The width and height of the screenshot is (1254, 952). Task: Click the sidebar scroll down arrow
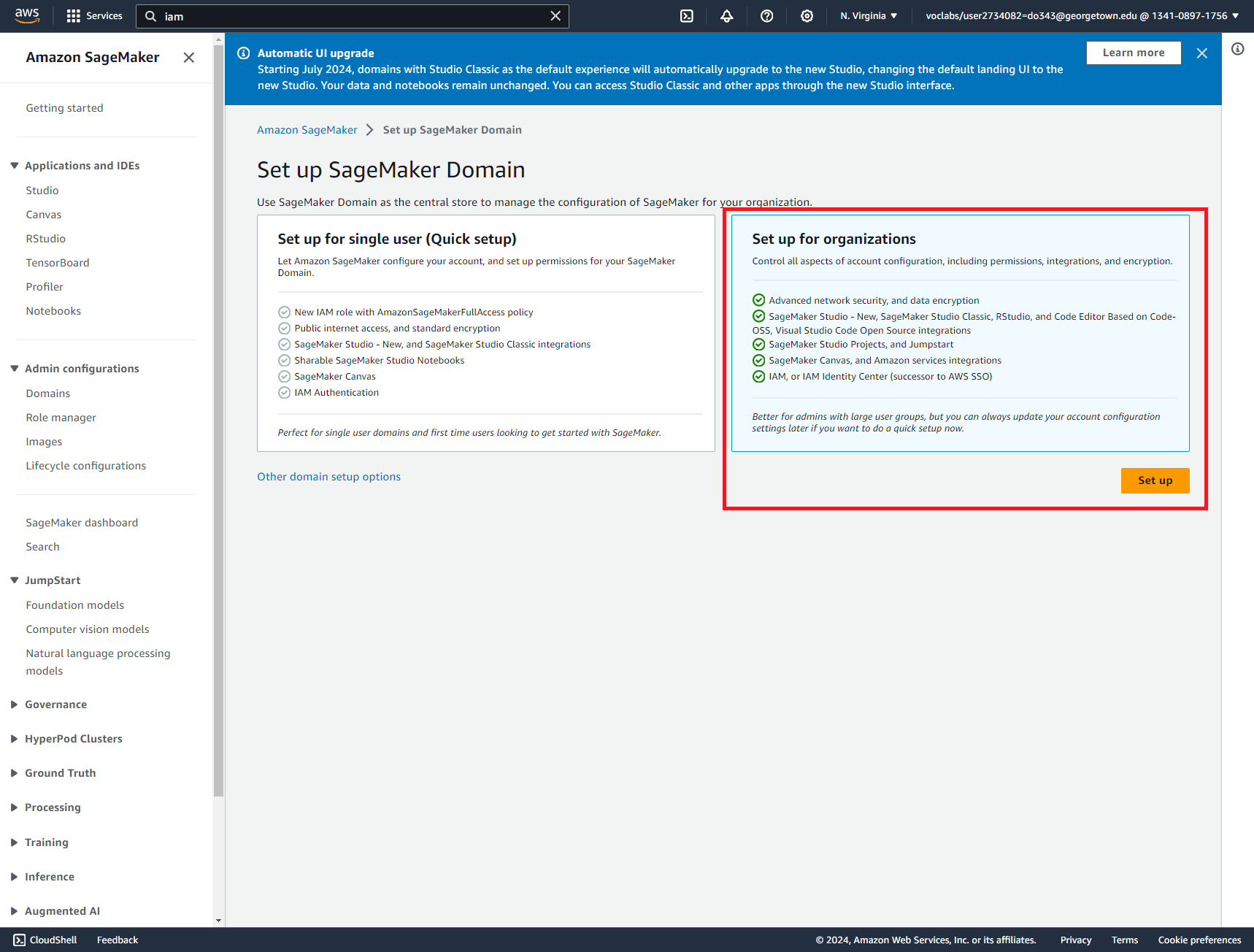tap(218, 921)
